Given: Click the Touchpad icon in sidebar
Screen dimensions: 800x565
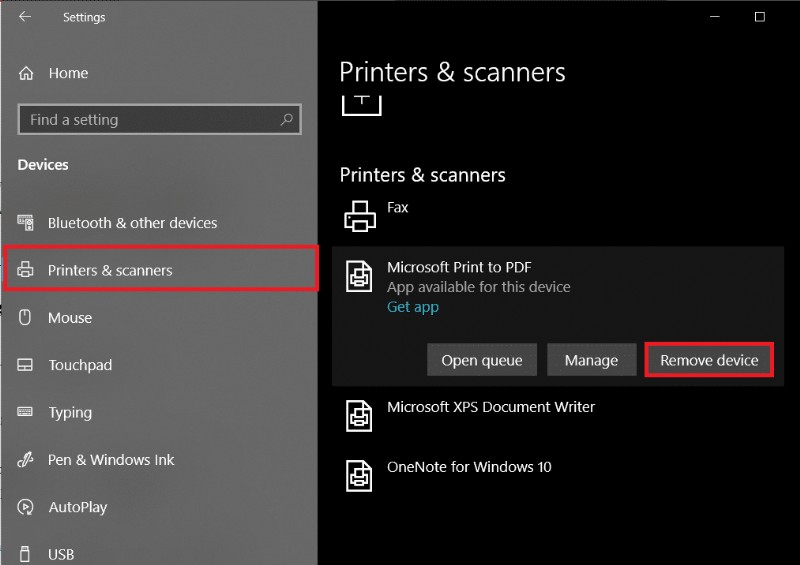Looking at the screenshot, I should (25, 365).
